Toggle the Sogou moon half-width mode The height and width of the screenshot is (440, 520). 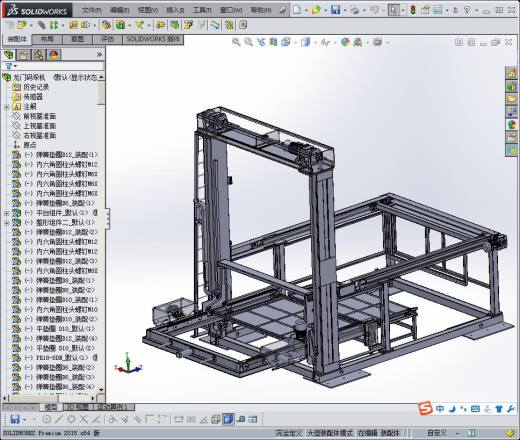click(x=452, y=409)
